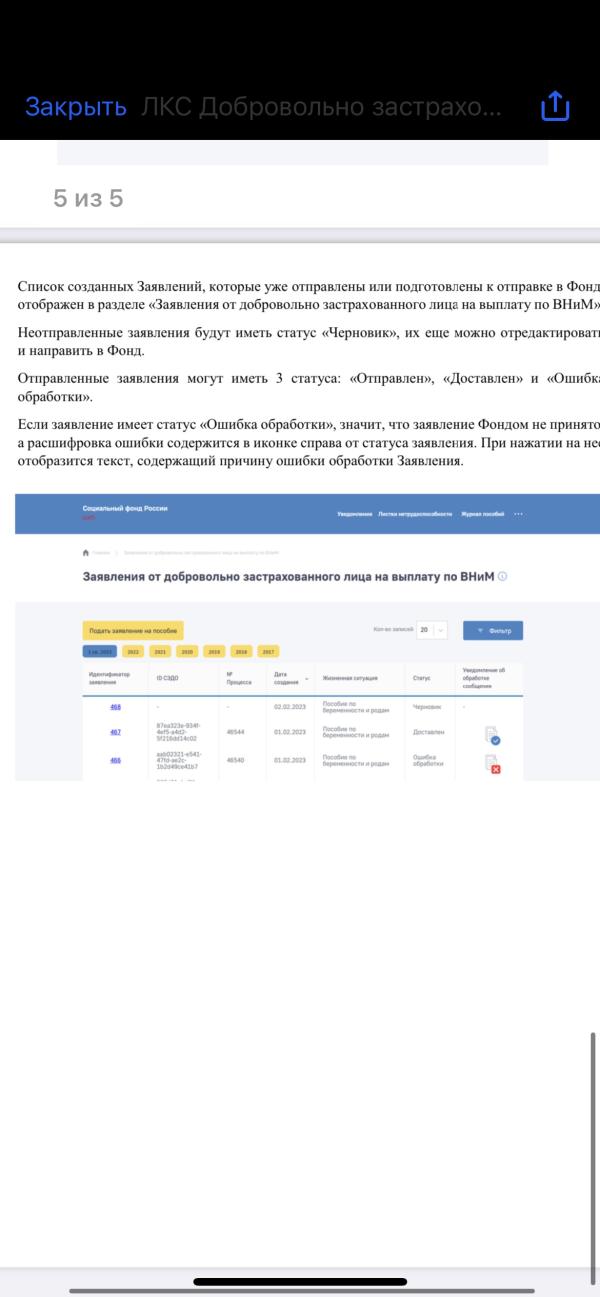Open the three-dots more menu in header
600x1297 pixels.
pyautogui.click(x=518, y=513)
